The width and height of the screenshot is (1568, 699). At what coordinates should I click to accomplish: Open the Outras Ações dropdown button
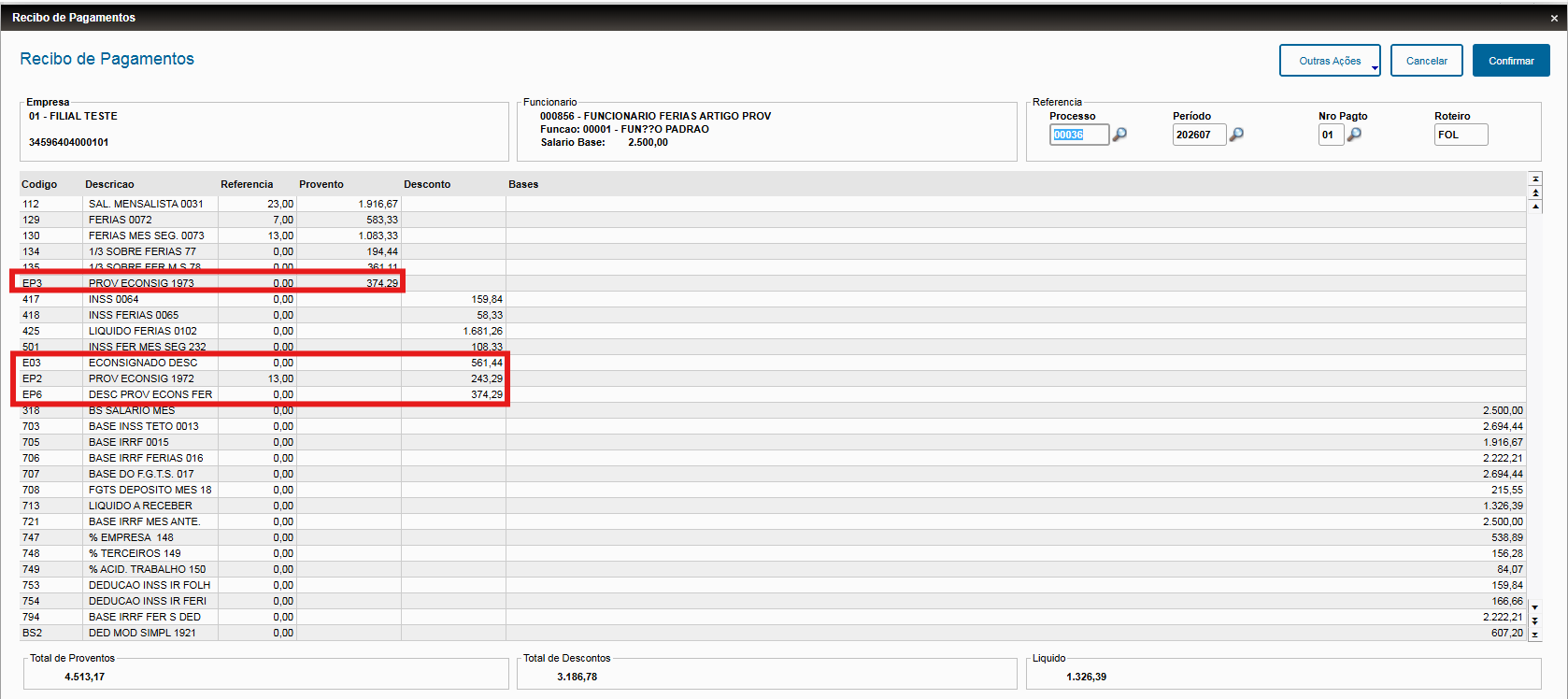click(1330, 61)
